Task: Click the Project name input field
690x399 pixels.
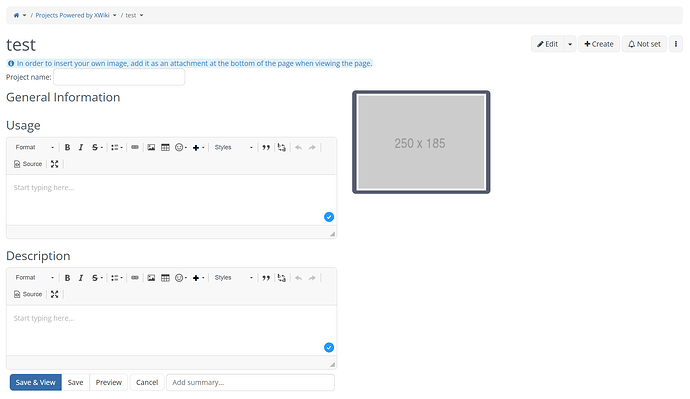Action: click(119, 77)
